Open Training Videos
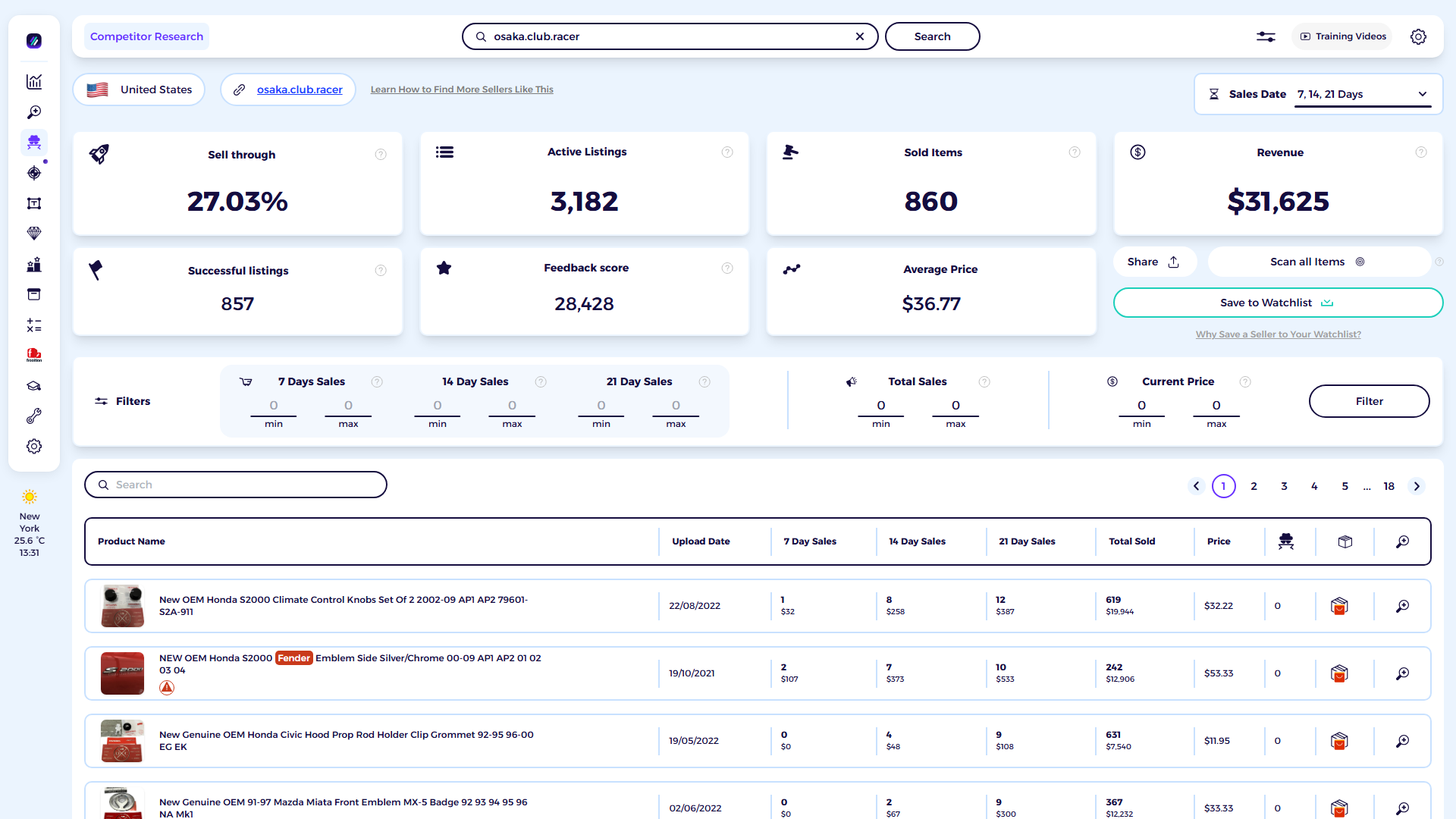The image size is (1456, 819). tap(1343, 36)
